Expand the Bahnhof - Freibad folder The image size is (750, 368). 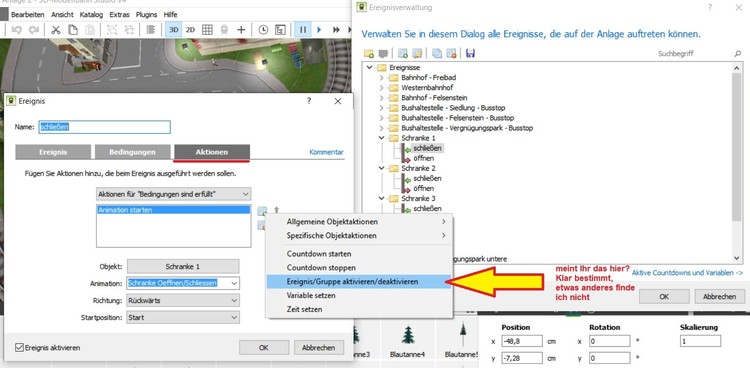(381, 78)
